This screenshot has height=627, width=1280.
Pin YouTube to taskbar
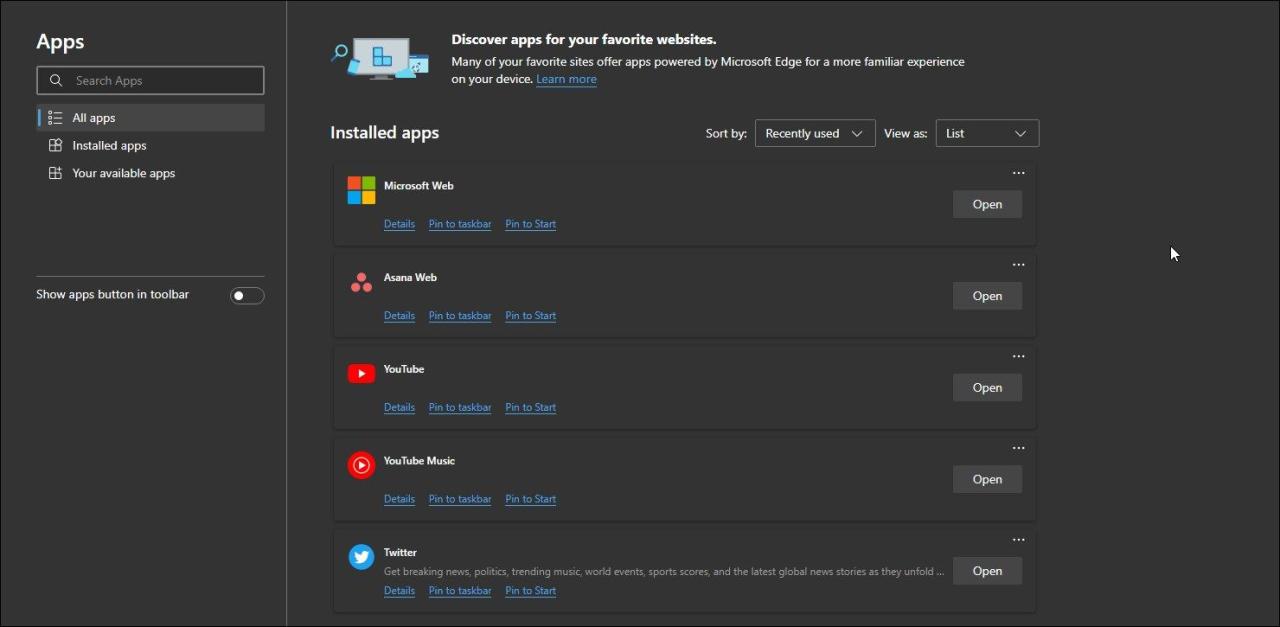(460, 407)
